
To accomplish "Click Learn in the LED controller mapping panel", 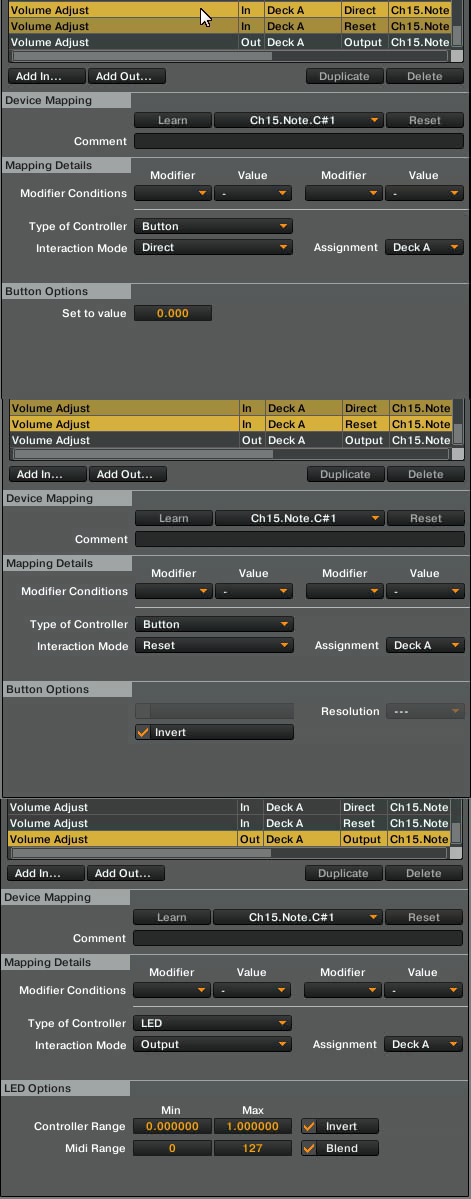I will [x=172, y=918].
